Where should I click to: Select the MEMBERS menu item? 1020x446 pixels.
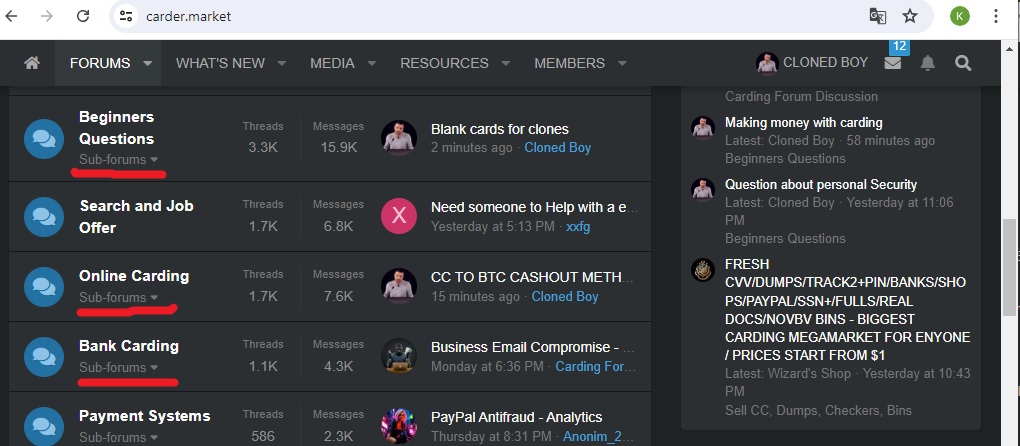569,63
